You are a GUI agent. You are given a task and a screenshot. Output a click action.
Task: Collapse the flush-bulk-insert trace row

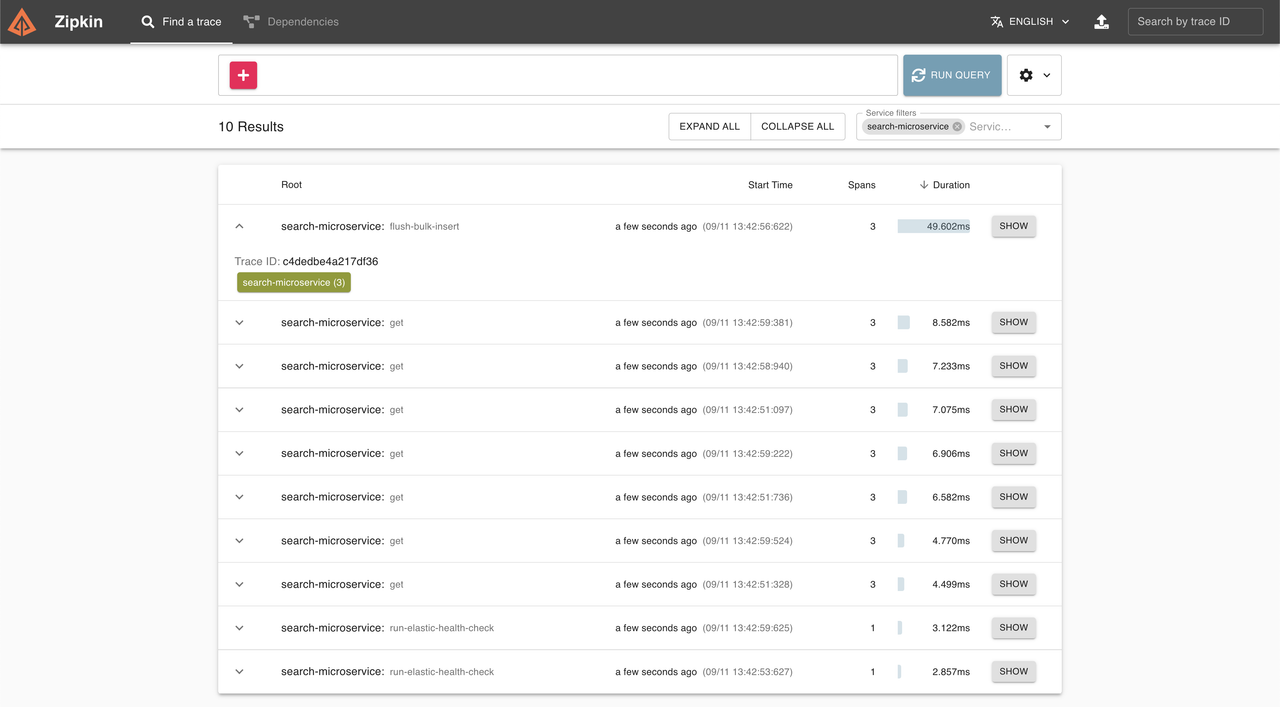pyautogui.click(x=239, y=227)
